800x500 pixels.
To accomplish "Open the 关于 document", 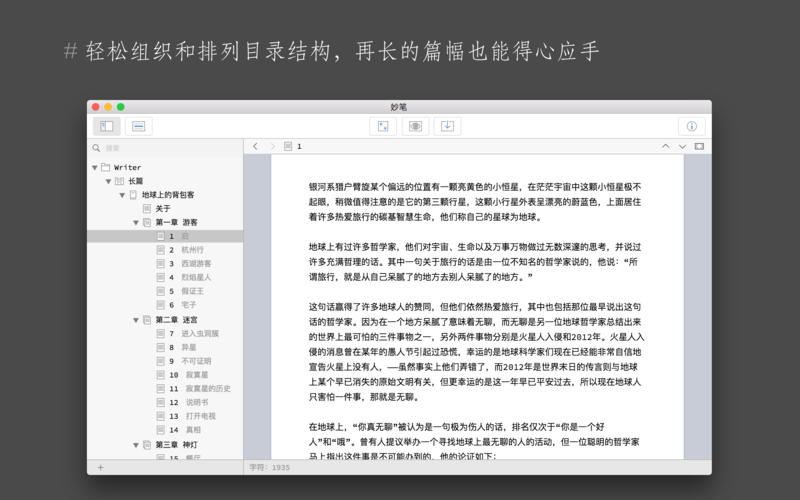I will 165,209.
